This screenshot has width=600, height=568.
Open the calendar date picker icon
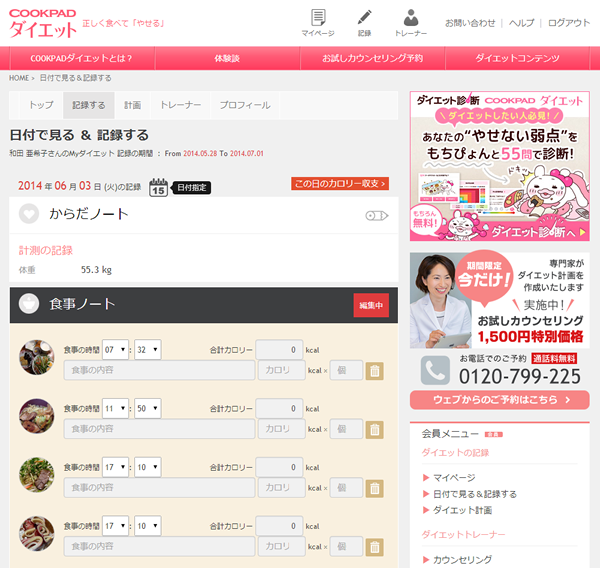(158, 186)
